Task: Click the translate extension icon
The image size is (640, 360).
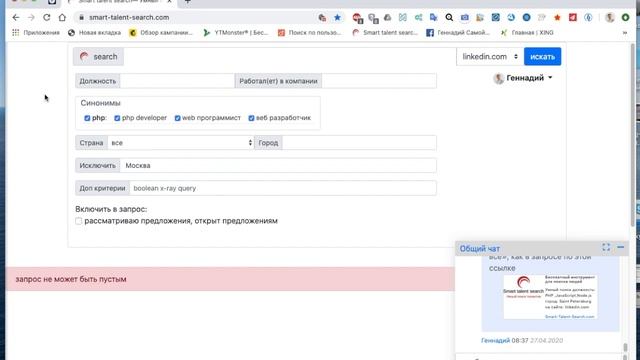Action: coord(433,18)
